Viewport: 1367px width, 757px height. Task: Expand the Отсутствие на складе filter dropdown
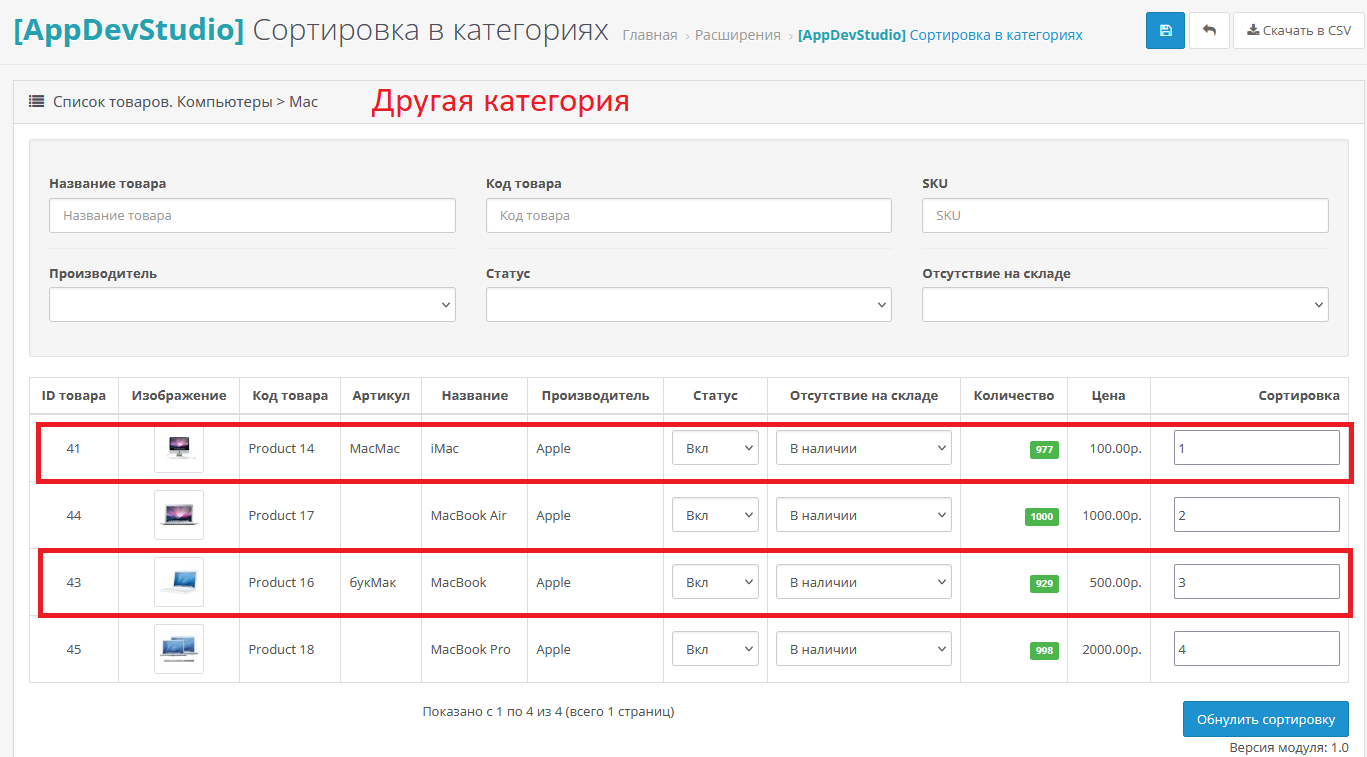pyautogui.click(x=1125, y=305)
